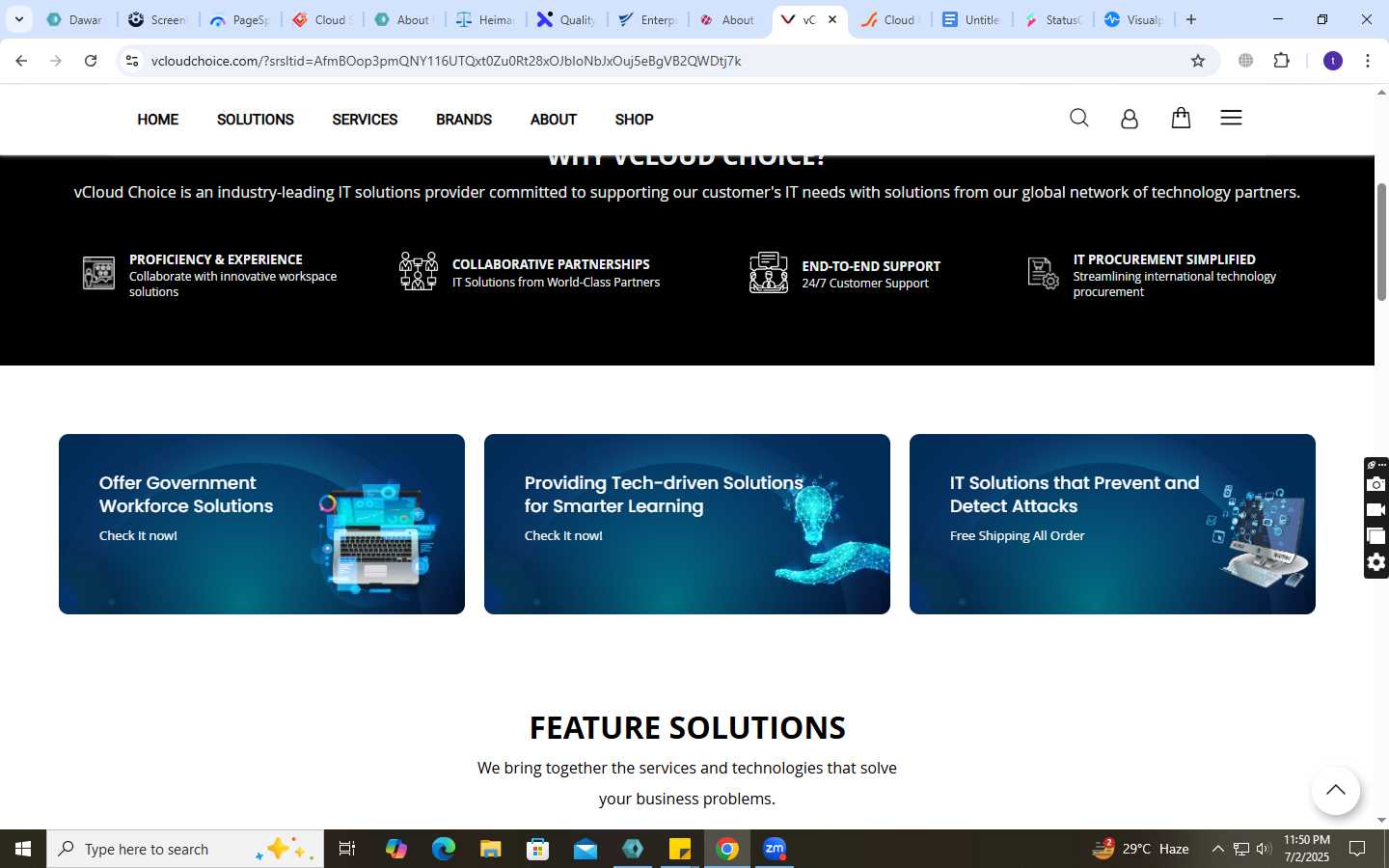
Task: Open the Providing Tech-driven Solutions banner
Action: pos(687,524)
